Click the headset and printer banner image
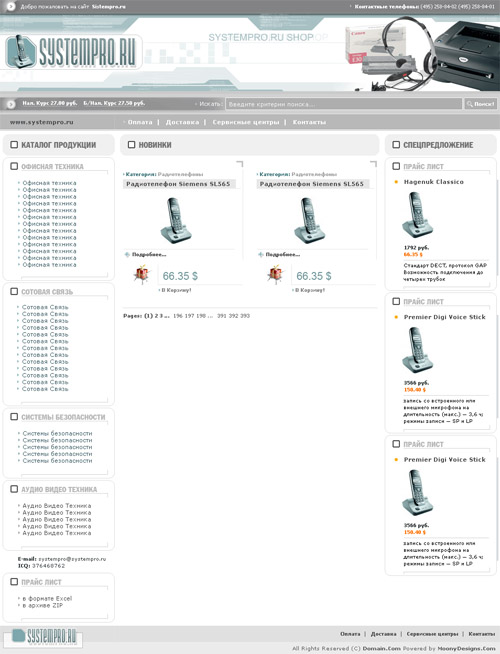Image resolution: width=500 pixels, height=654 pixels. [422, 53]
